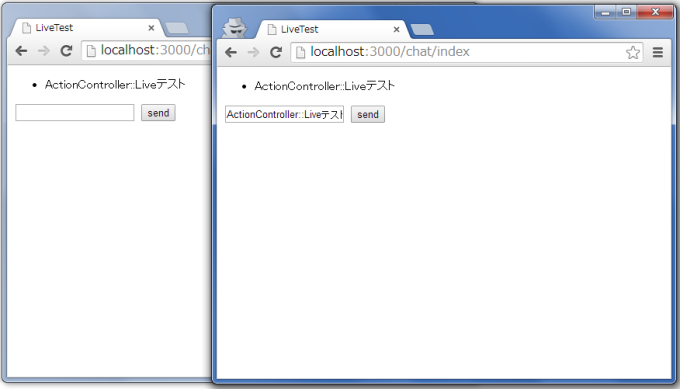Reload the page in incognito window
This screenshot has height=389, width=680.
coord(276,52)
